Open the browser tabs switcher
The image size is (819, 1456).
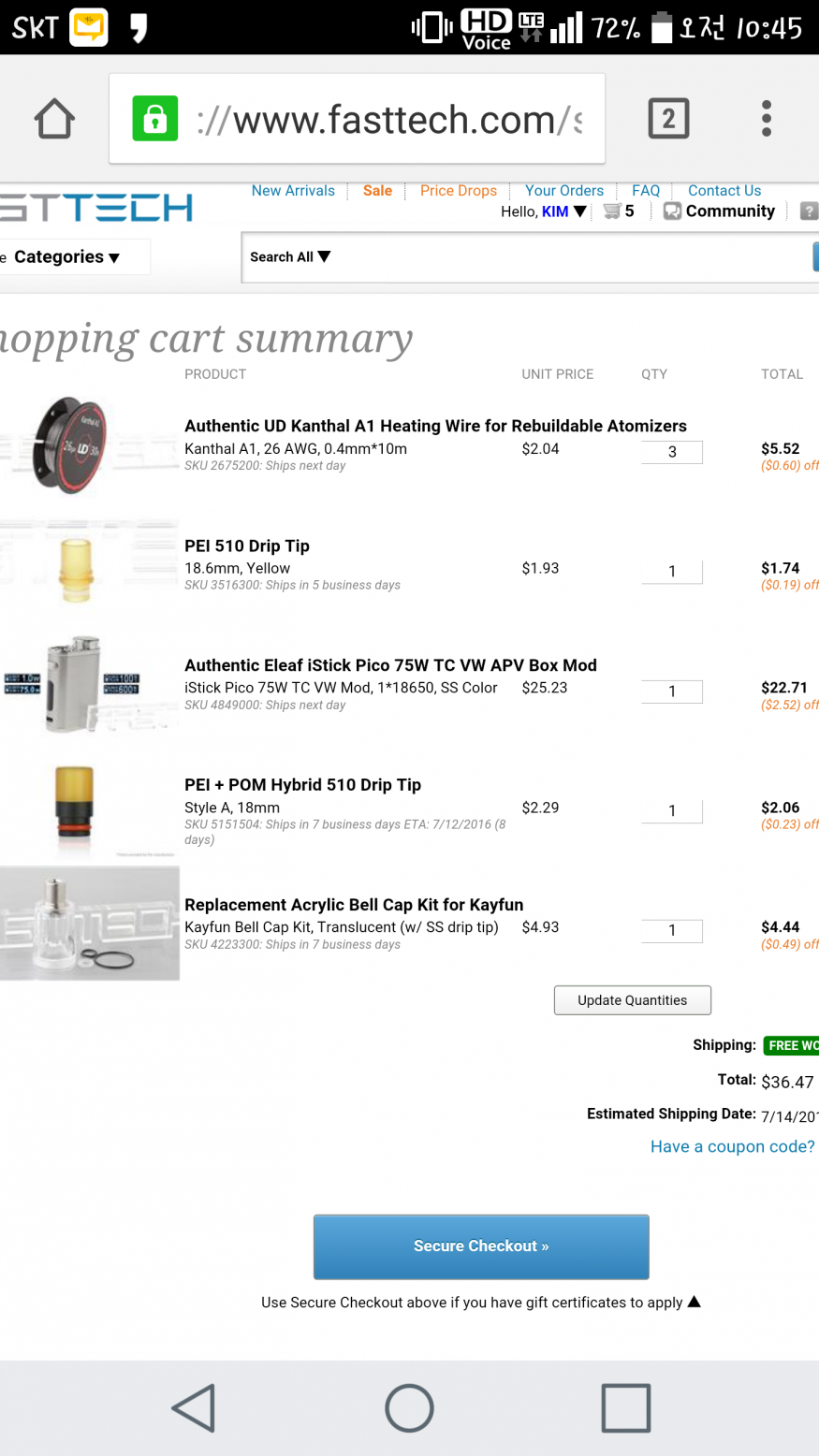(x=668, y=119)
